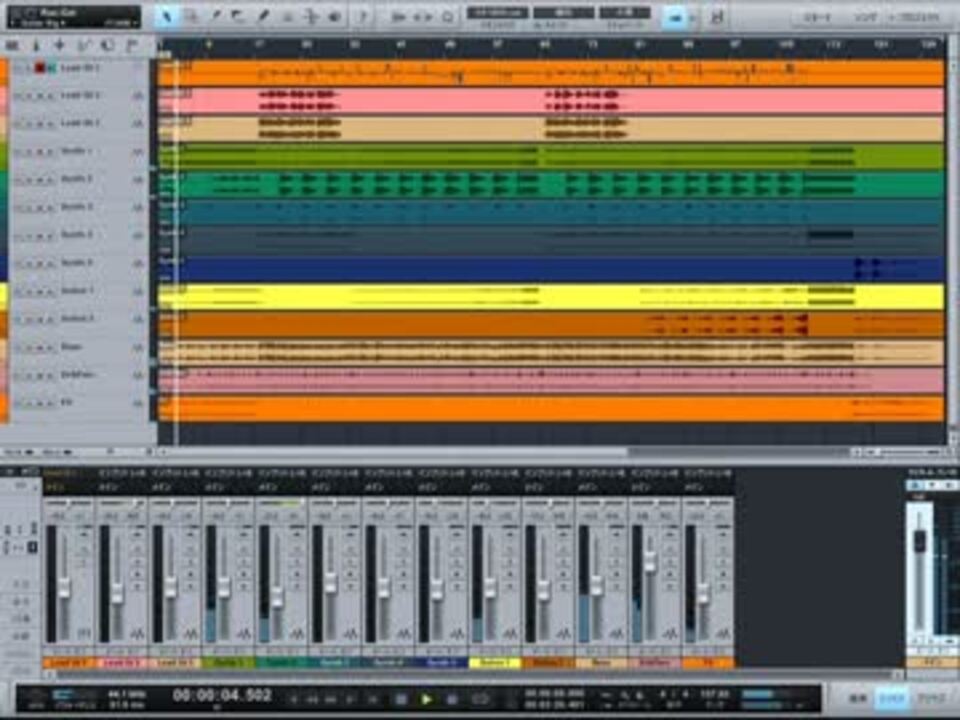The height and width of the screenshot is (720, 960).
Task: Click the Fast Forward transport button
Action: tap(331, 699)
